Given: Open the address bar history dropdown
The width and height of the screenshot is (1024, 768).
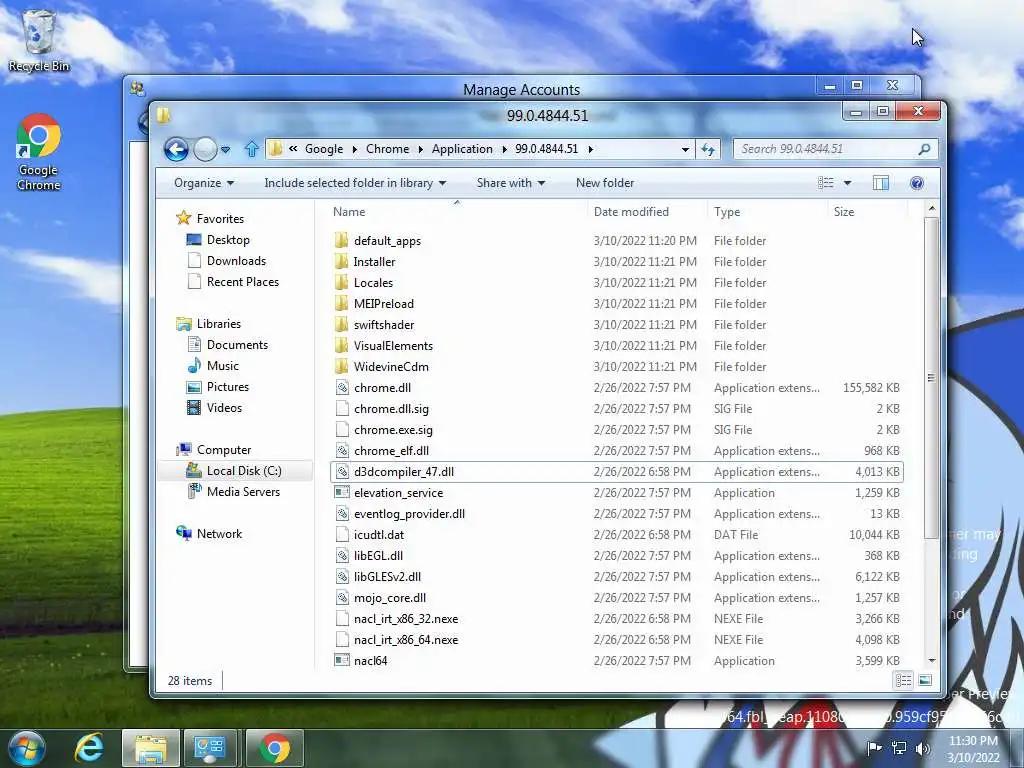Looking at the screenshot, I should point(685,150).
